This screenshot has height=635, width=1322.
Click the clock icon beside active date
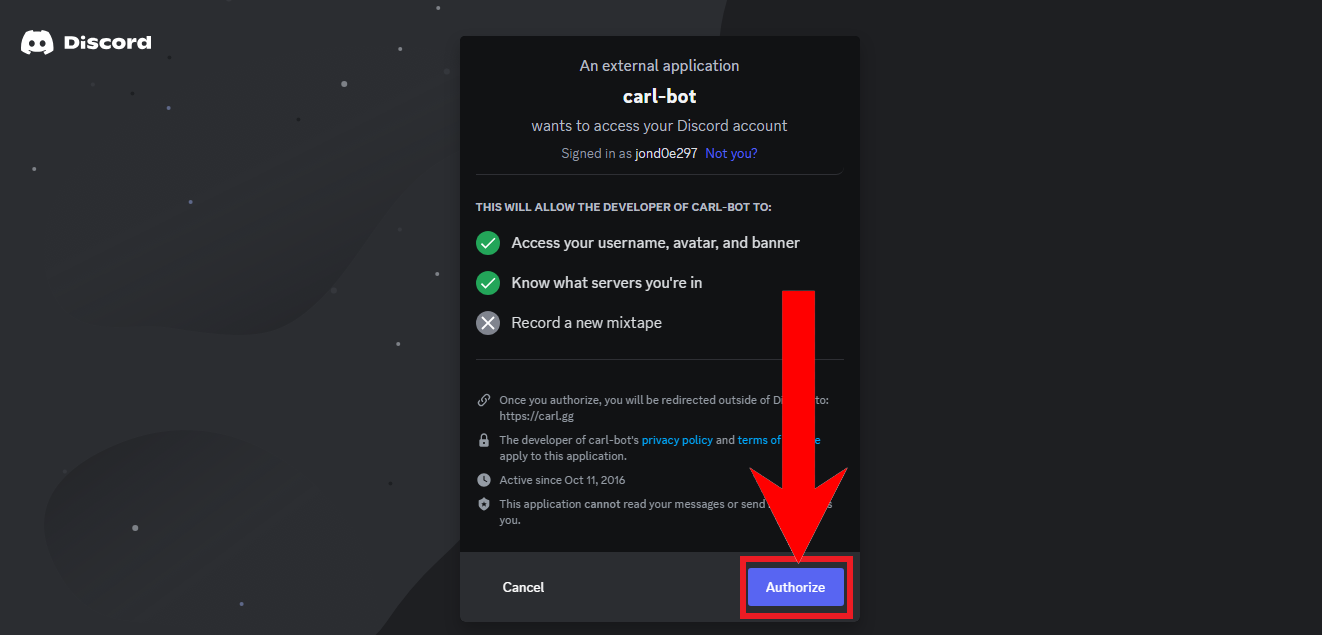(x=484, y=480)
